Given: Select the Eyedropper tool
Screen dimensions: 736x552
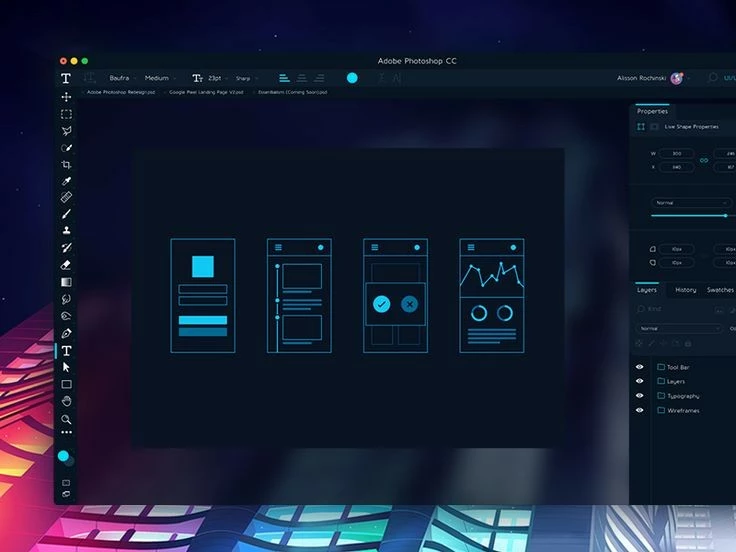Looking at the screenshot, I should [66, 181].
